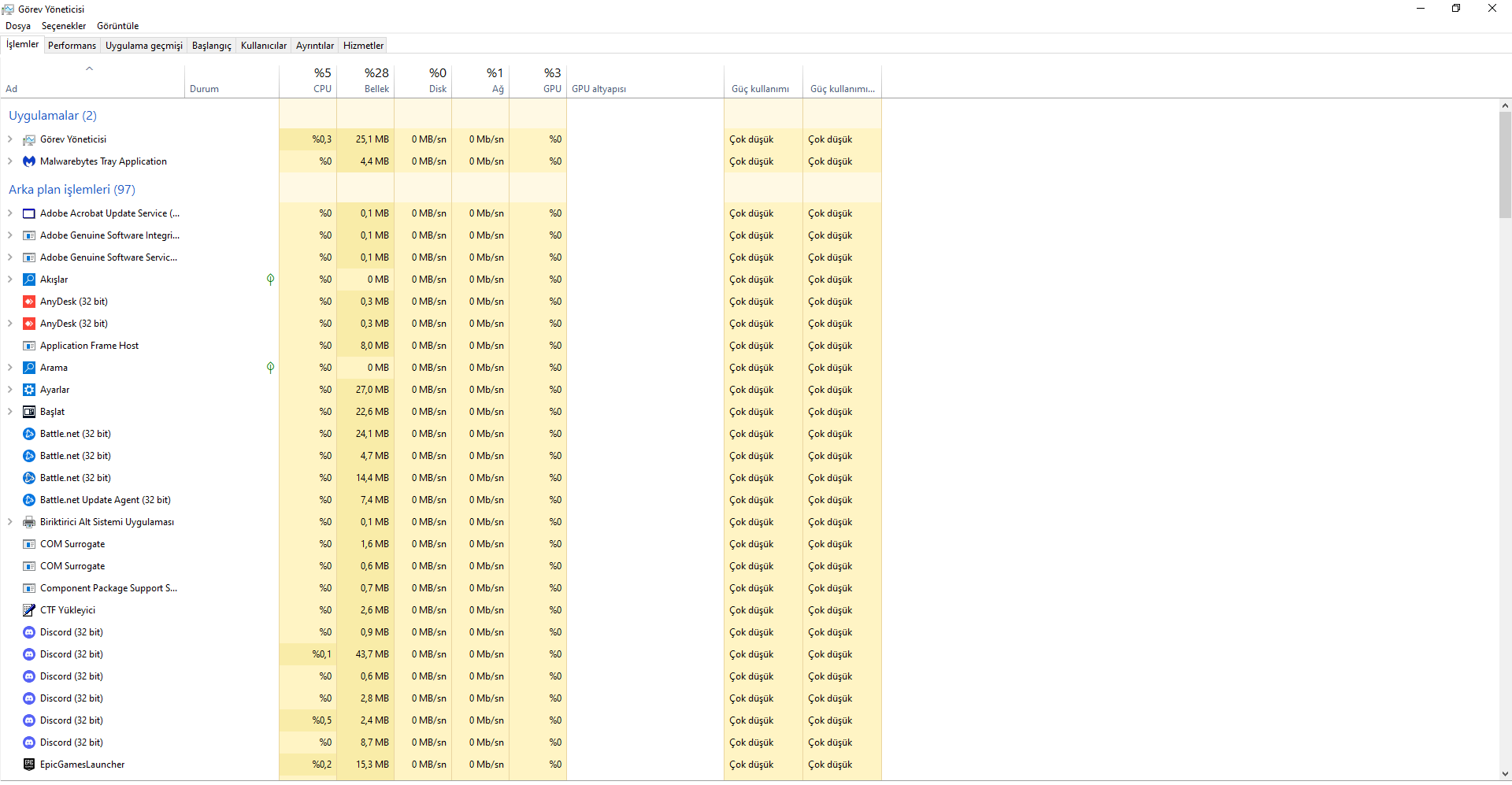
Task: Click the Akışlar process icon
Action: tap(29, 280)
